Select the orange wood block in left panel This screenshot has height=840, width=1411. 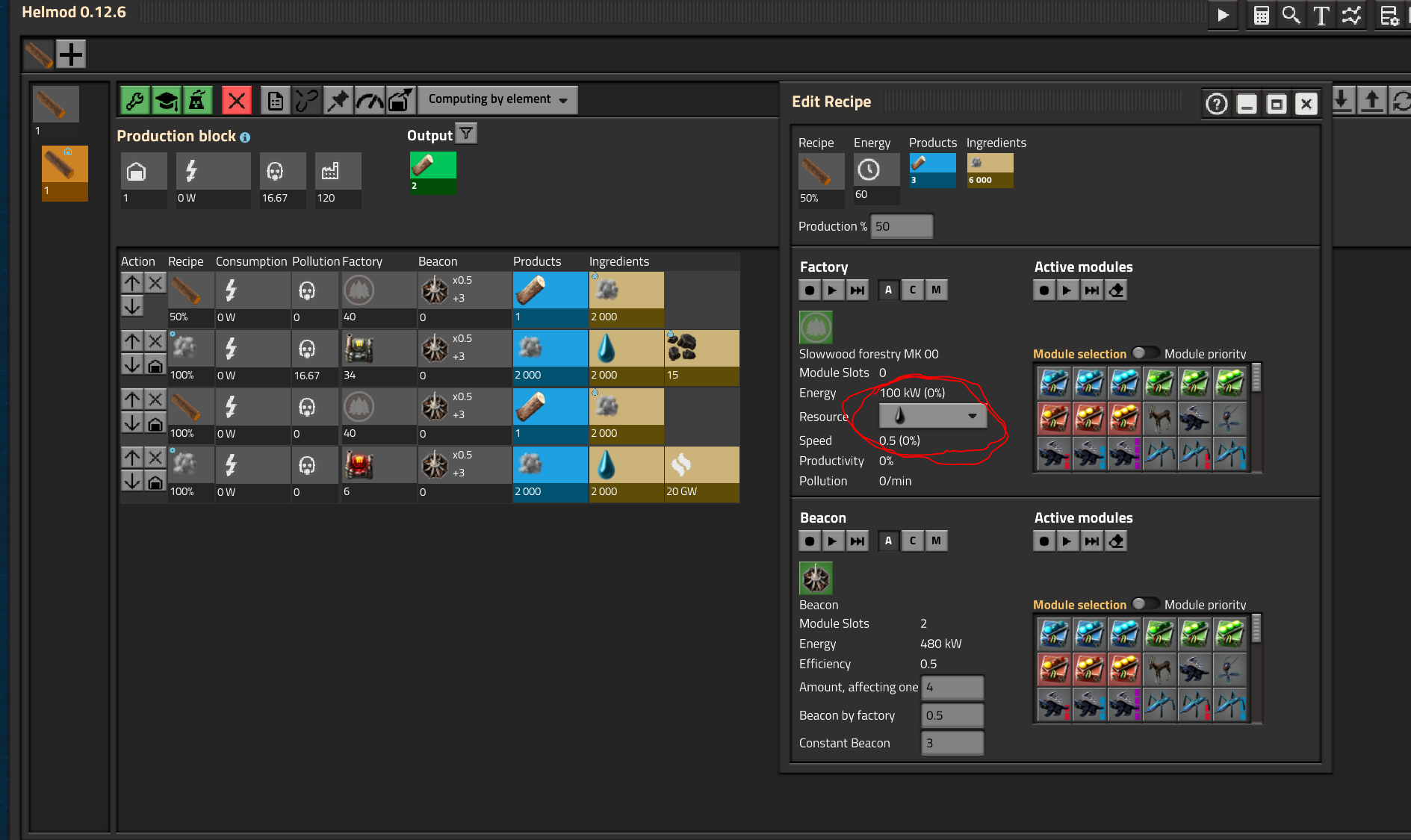[65, 173]
